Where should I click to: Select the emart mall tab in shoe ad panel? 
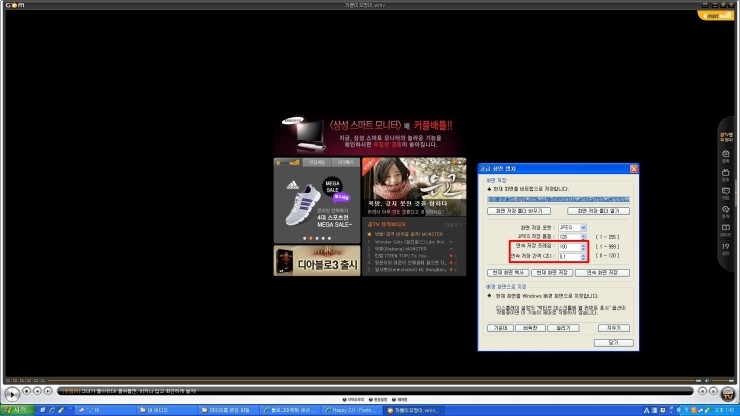click(288, 162)
